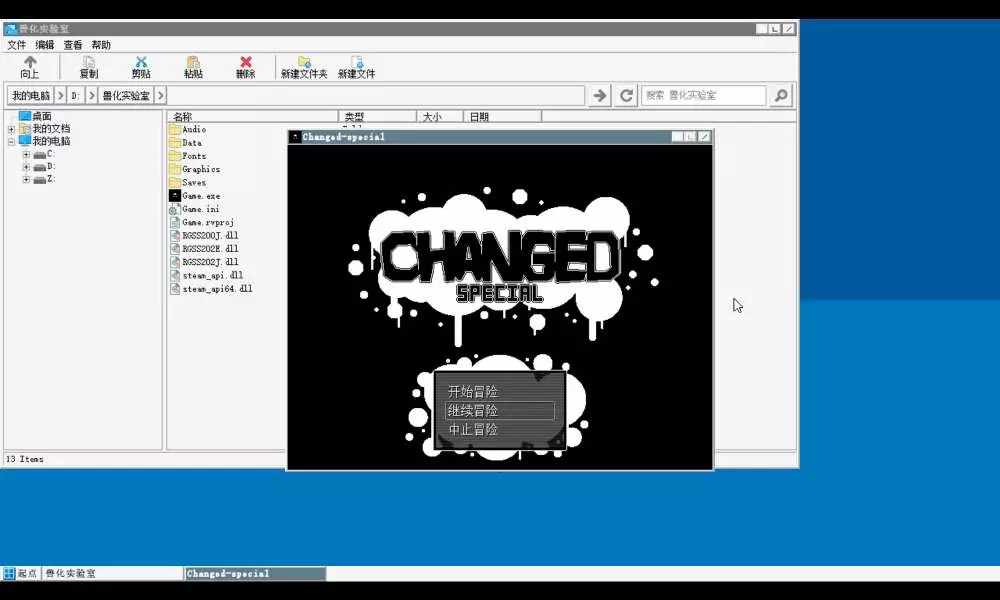The image size is (1000, 600).
Task: Open the 起点 start menu icon
Action: click(20, 574)
